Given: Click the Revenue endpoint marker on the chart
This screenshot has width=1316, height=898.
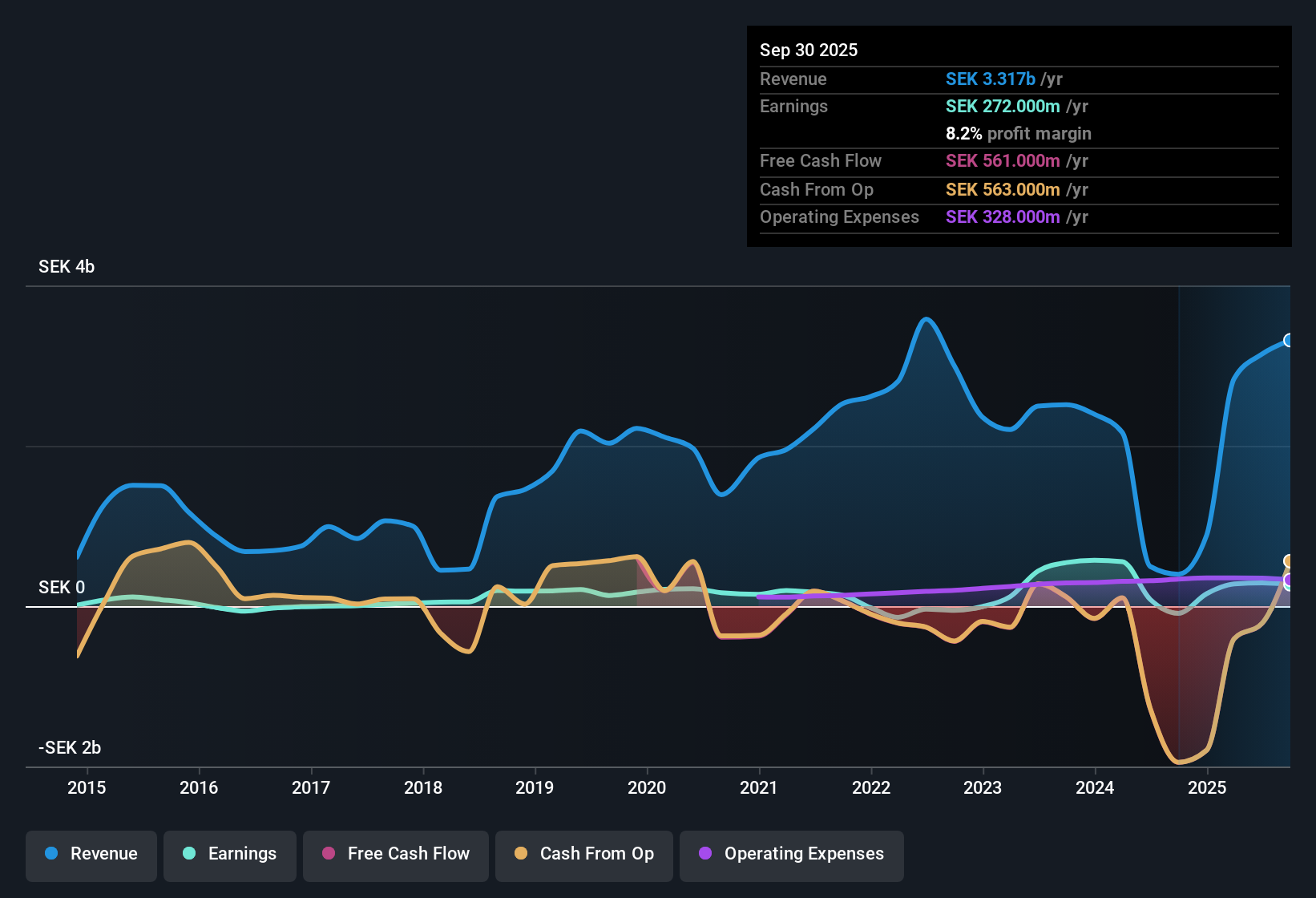Looking at the screenshot, I should coord(1288,341).
